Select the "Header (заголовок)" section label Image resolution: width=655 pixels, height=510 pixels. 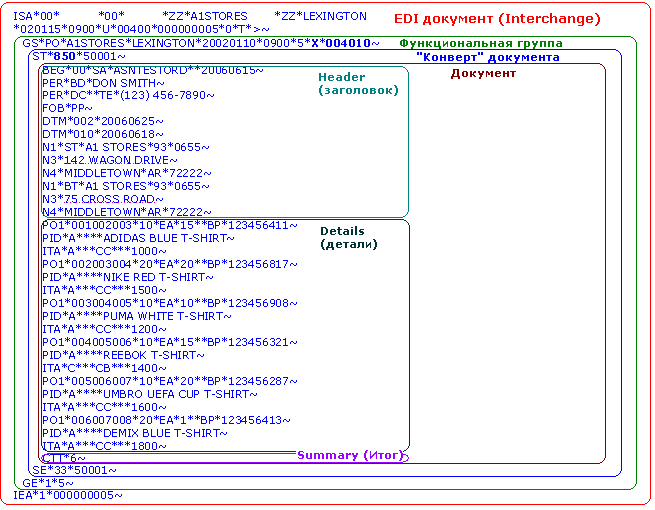(357, 84)
